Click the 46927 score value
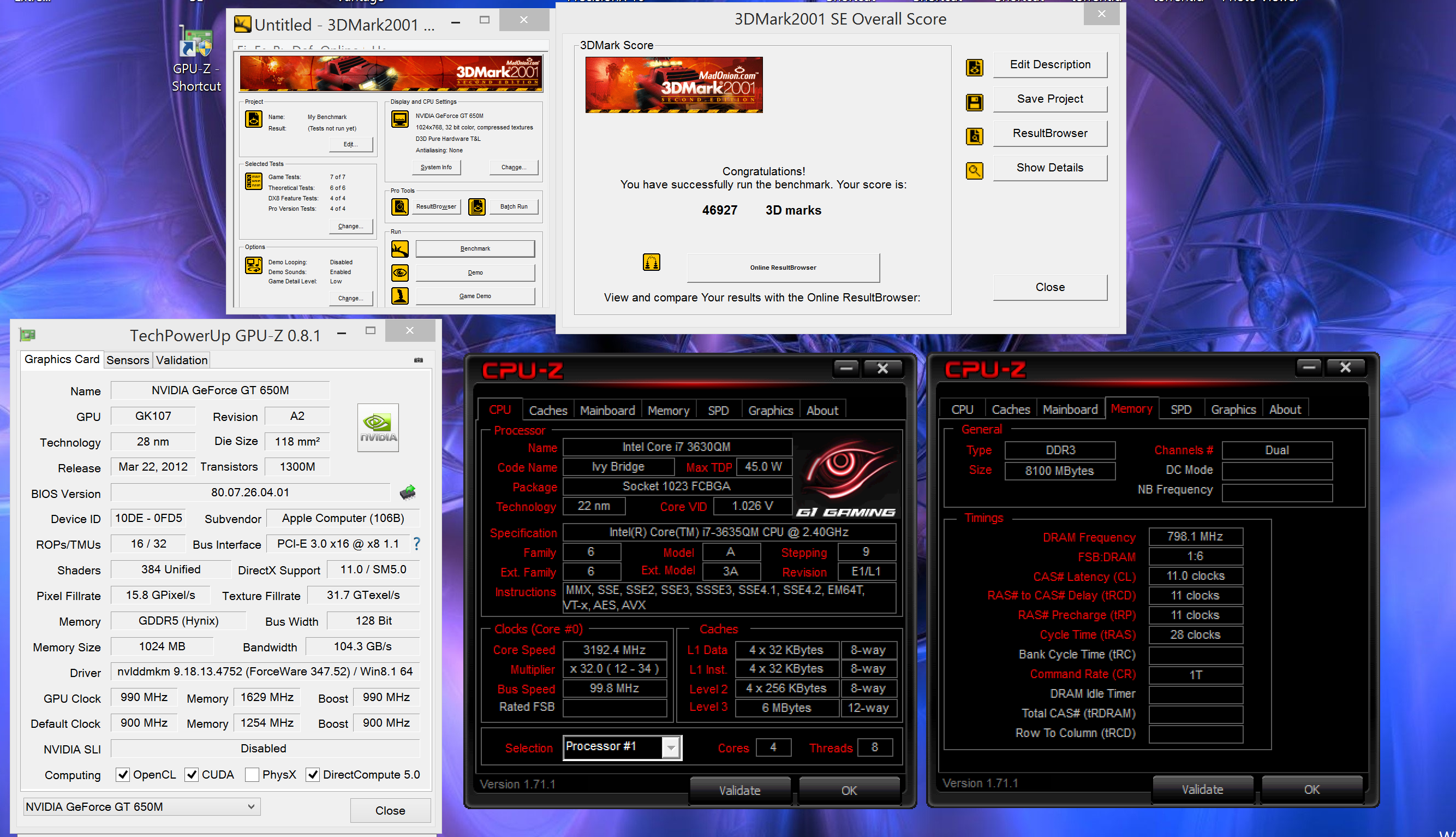Image resolution: width=1456 pixels, height=837 pixels. pyautogui.click(x=719, y=210)
